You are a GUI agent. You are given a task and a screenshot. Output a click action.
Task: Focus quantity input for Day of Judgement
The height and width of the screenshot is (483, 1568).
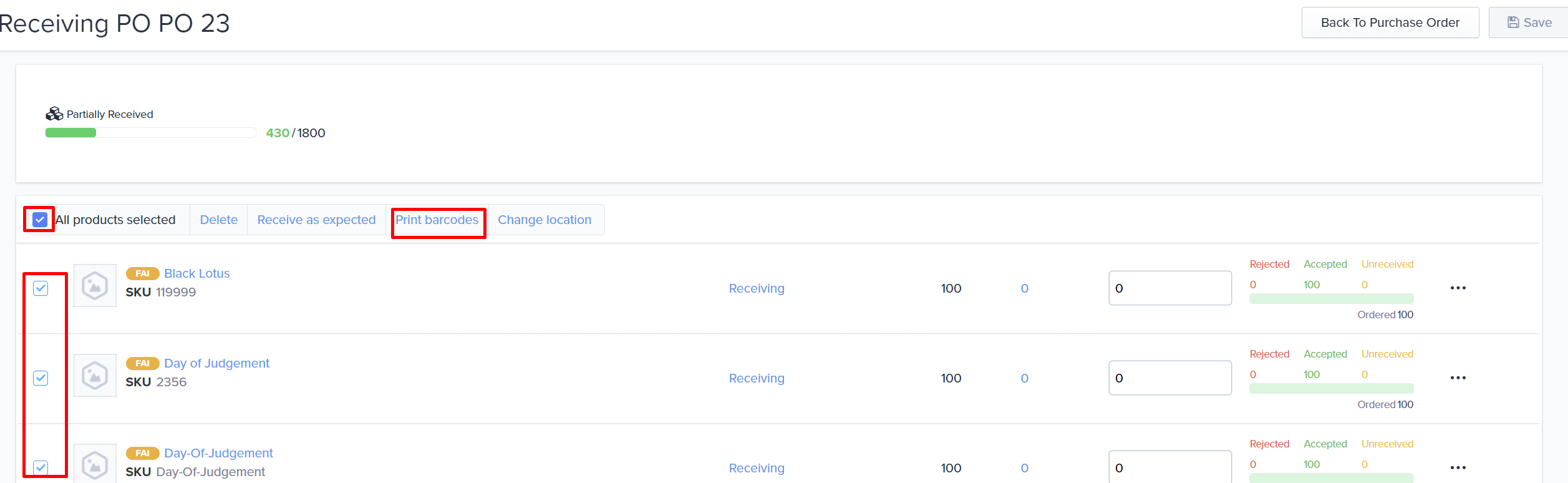click(1170, 378)
